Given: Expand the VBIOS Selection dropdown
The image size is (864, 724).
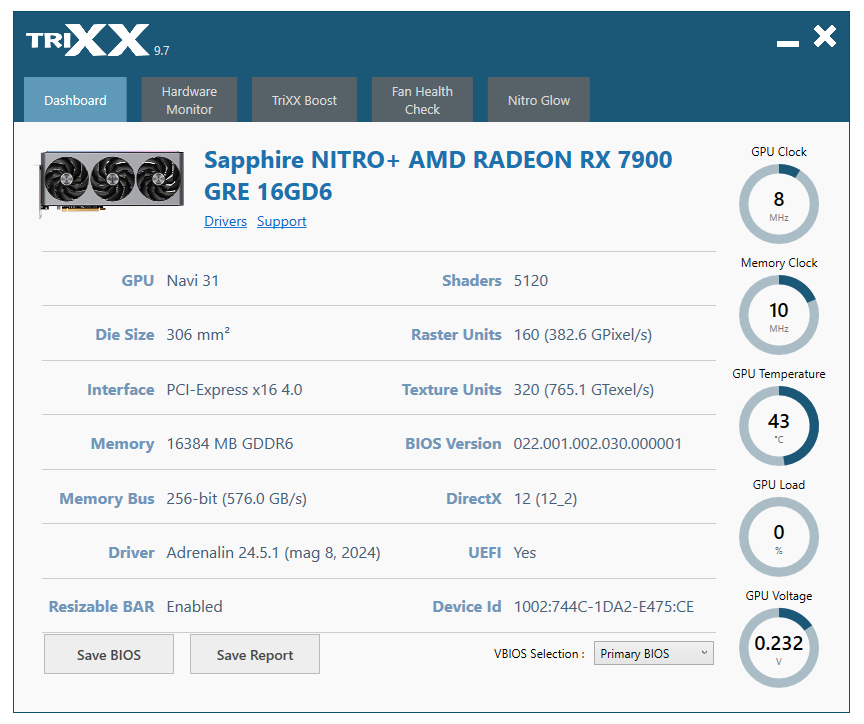Looking at the screenshot, I should coord(654,653).
